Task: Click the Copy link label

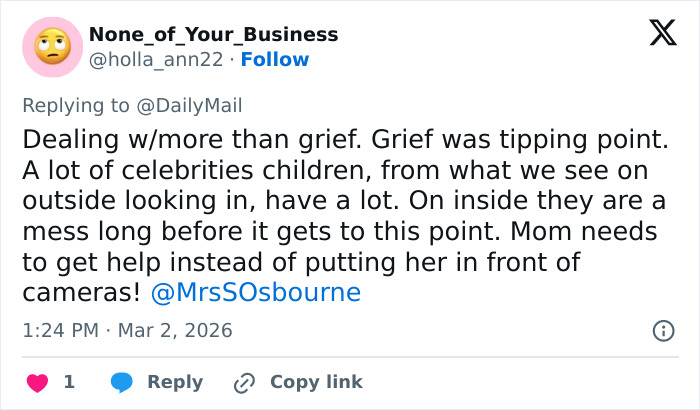Action: pos(316,382)
